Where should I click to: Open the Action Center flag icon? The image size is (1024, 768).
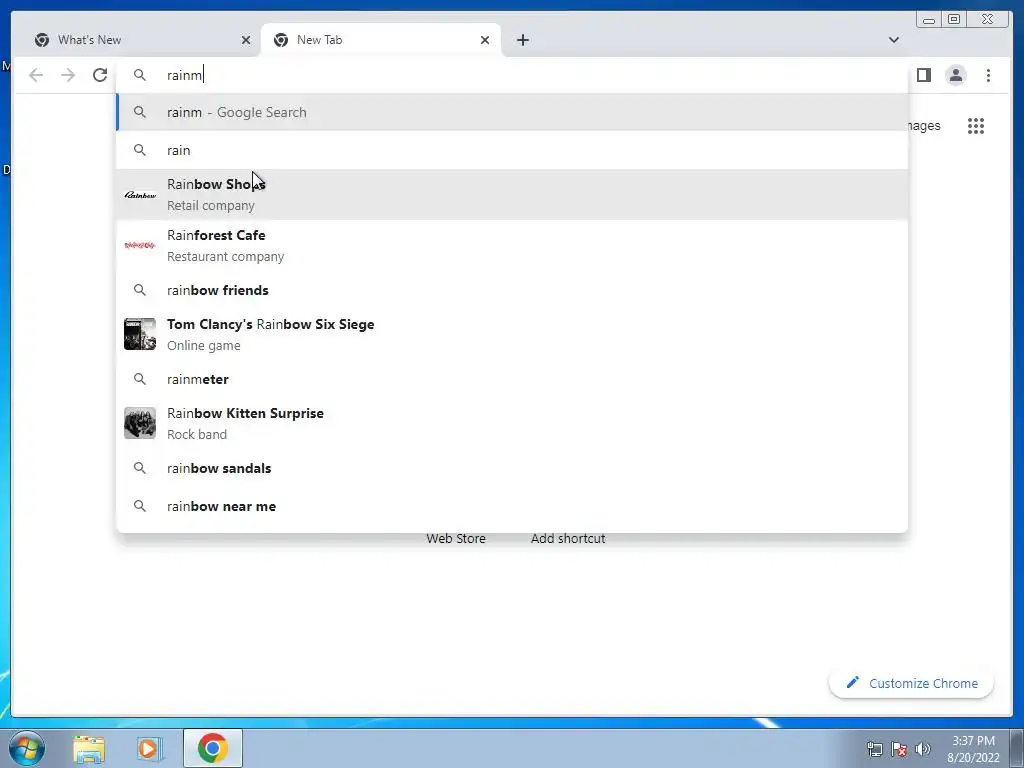(899, 749)
